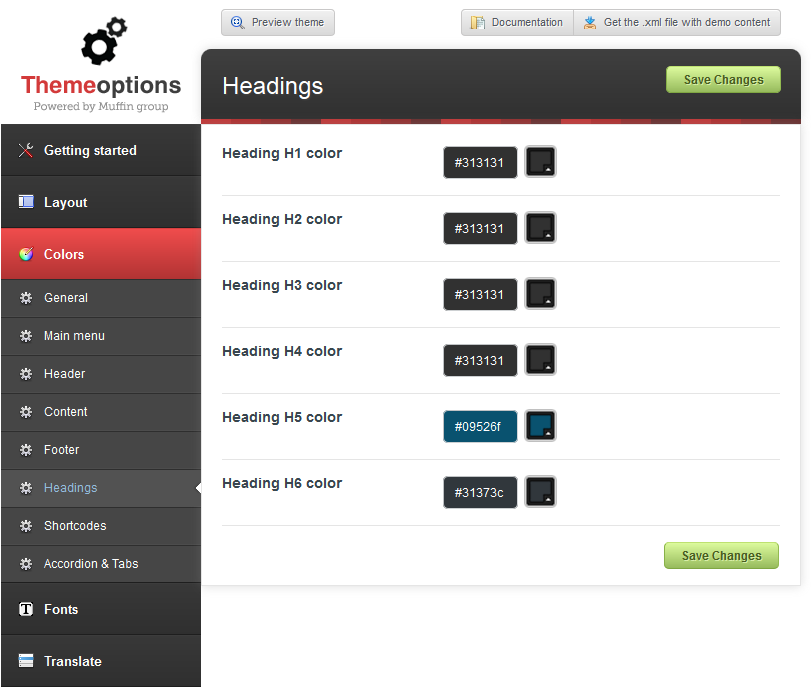
Task: Open Accordion & Tabs color settings
Action: coord(91,564)
